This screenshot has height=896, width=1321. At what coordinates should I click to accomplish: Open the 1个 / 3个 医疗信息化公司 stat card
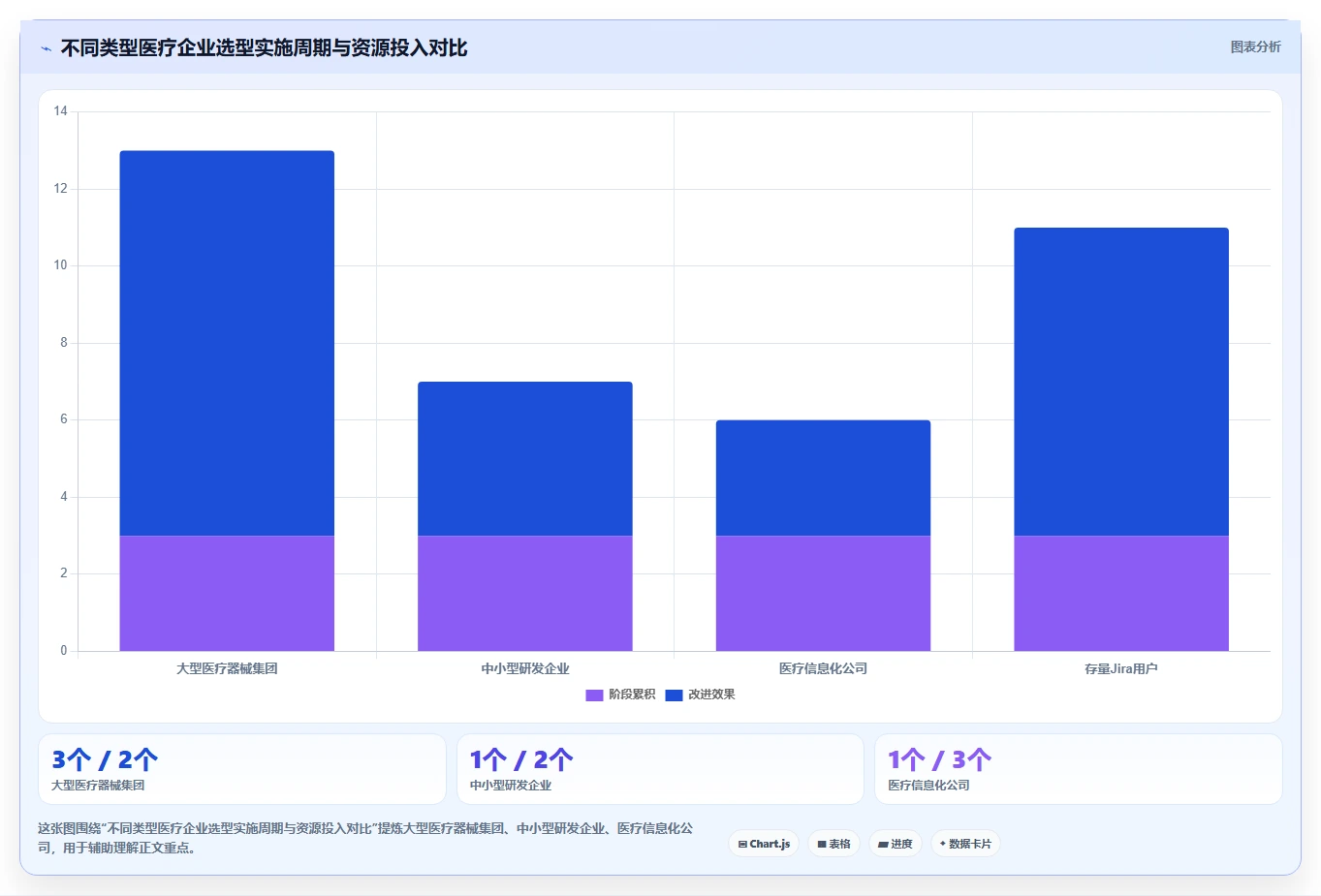click(1079, 769)
